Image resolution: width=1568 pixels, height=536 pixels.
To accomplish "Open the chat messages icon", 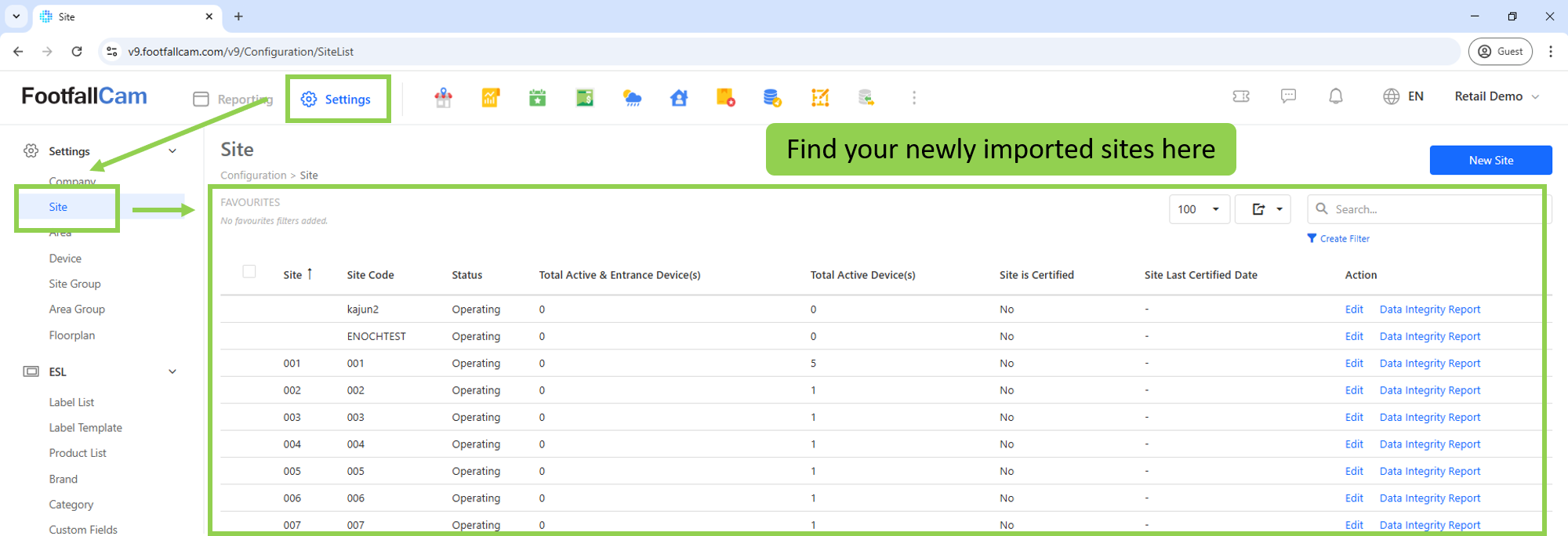I will (x=1288, y=96).
